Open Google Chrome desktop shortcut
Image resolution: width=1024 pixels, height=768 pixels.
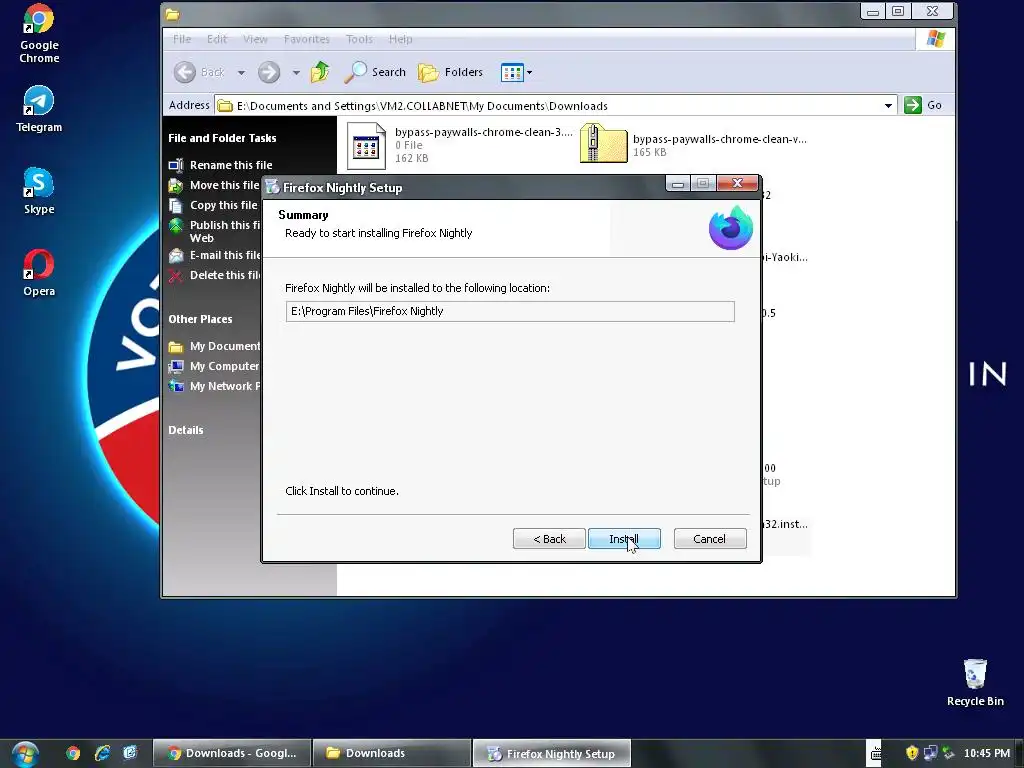(39, 33)
